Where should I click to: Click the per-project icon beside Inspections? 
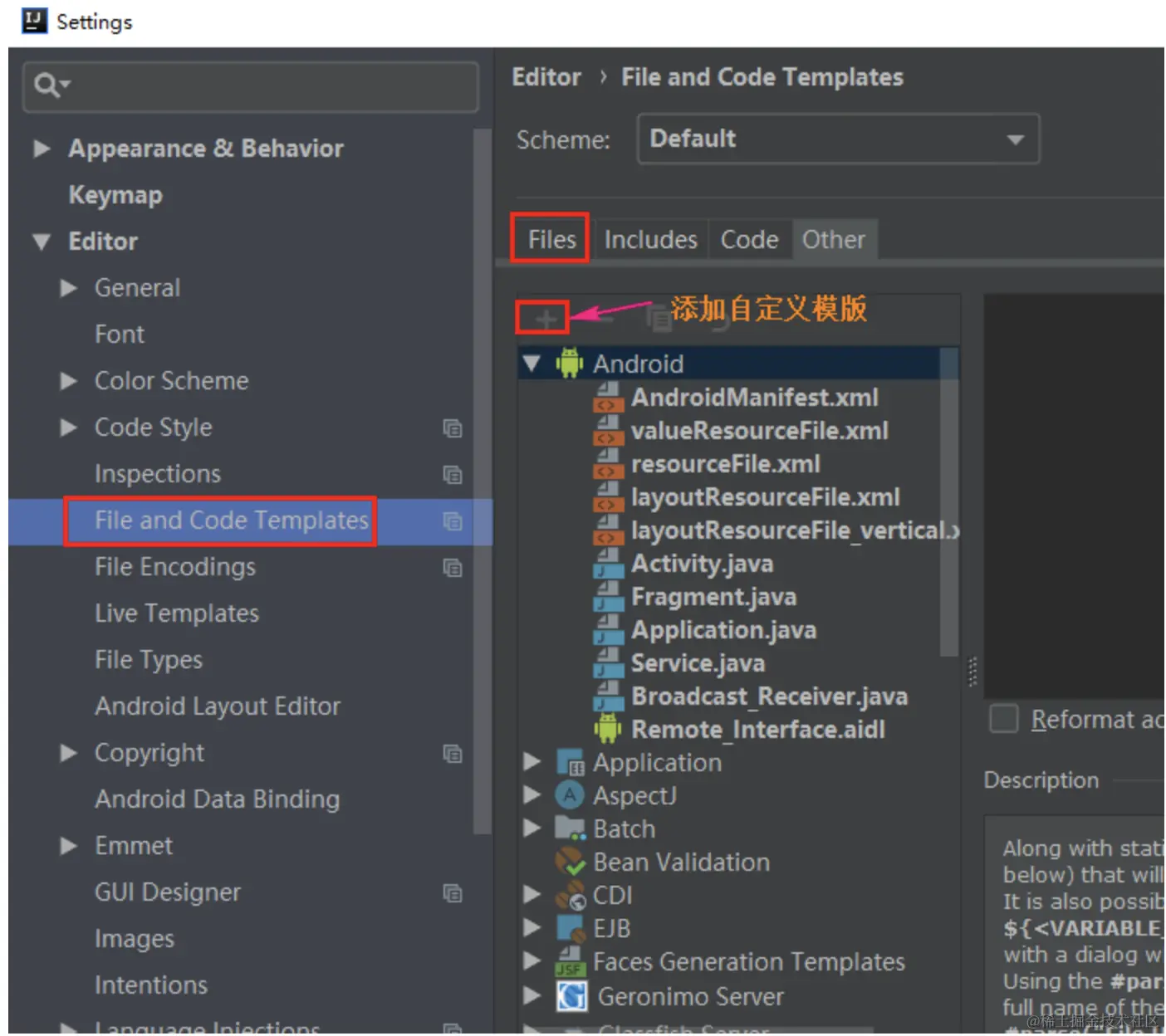pyautogui.click(x=453, y=475)
